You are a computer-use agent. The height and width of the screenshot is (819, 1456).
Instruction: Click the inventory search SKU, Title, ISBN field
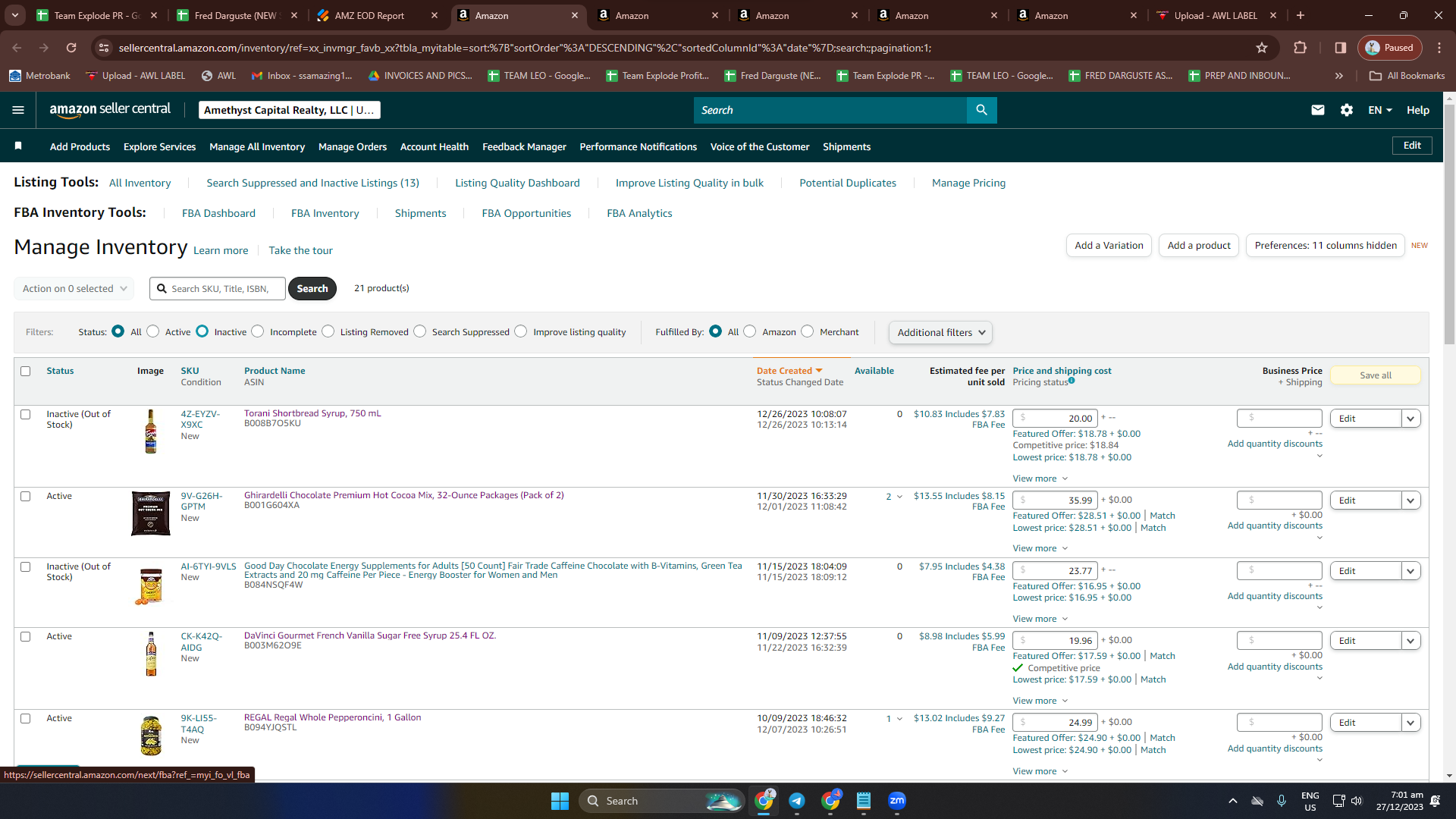point(218,289)
